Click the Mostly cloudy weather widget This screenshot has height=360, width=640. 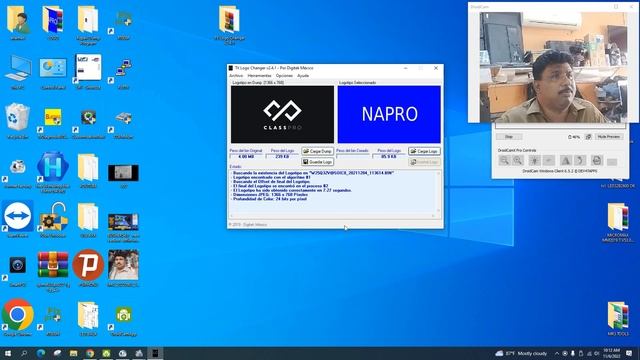(x=521, y=353)
